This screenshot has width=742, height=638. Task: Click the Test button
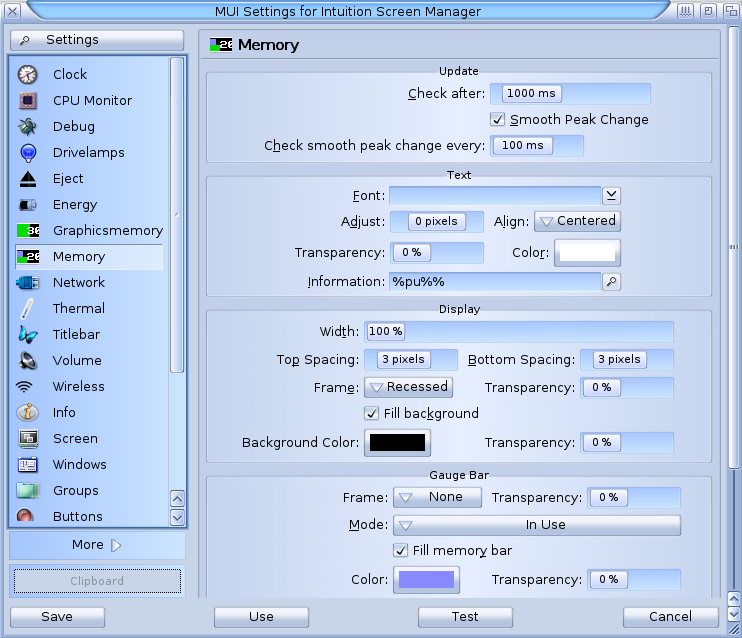(465, 617)
